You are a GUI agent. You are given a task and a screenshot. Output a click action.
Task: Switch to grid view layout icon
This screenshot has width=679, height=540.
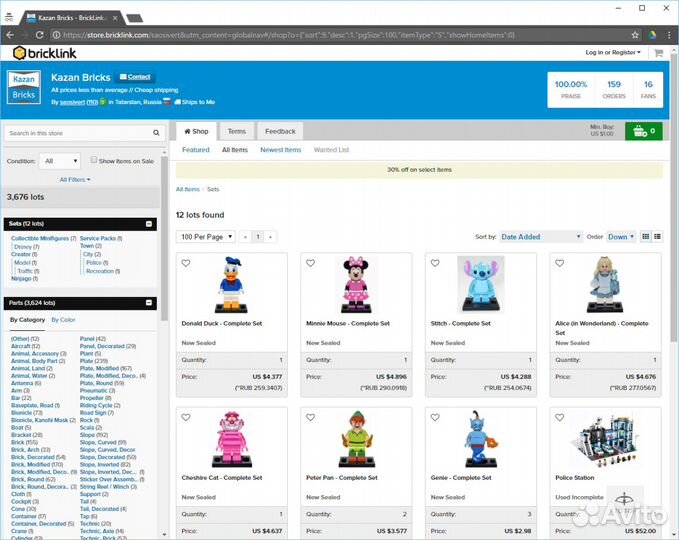point(645,237)
